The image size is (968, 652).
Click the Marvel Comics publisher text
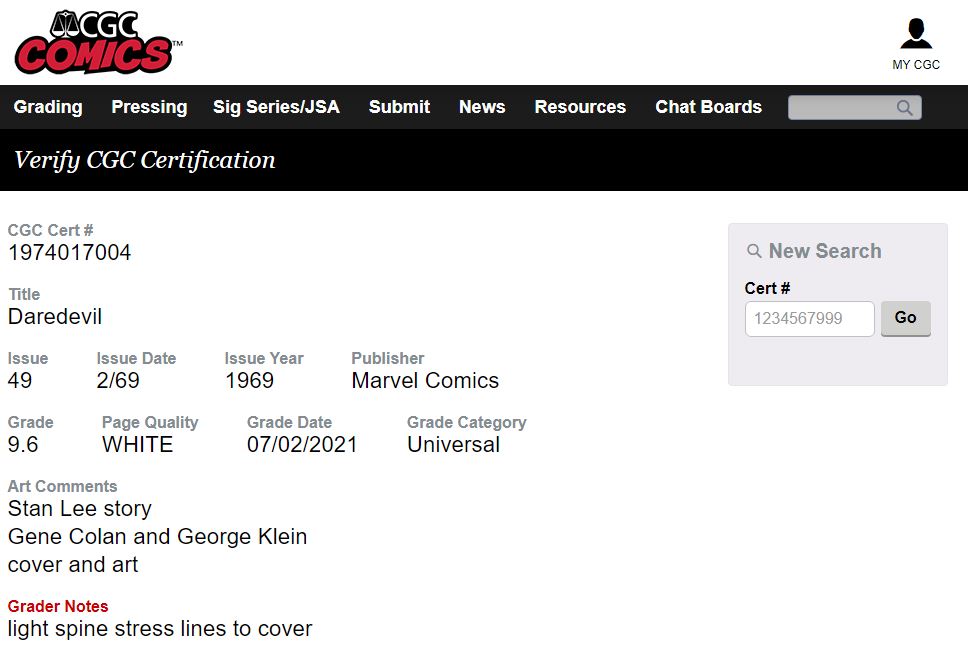(425, 381)
